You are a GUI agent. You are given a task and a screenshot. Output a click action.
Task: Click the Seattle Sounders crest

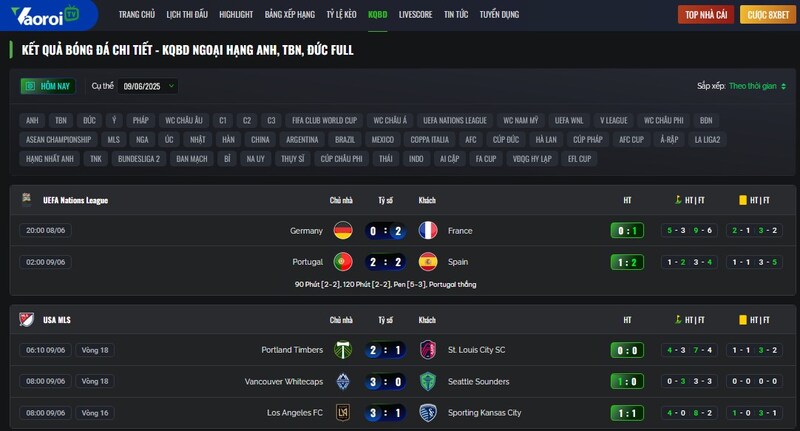click(x=428, y=382)
